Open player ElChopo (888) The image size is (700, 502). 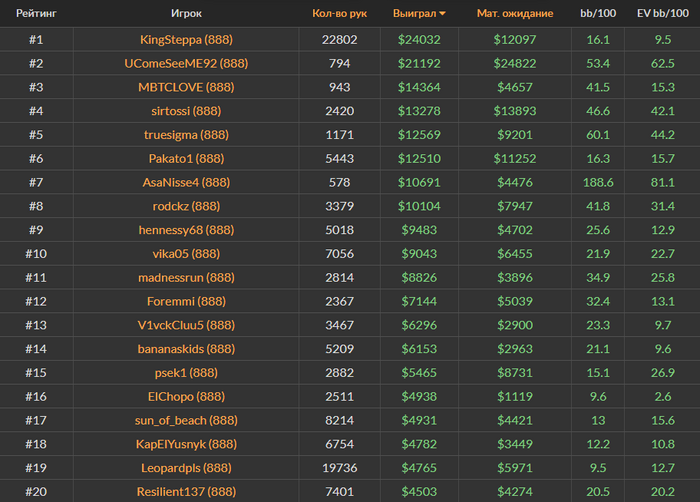tap(186, 397)
